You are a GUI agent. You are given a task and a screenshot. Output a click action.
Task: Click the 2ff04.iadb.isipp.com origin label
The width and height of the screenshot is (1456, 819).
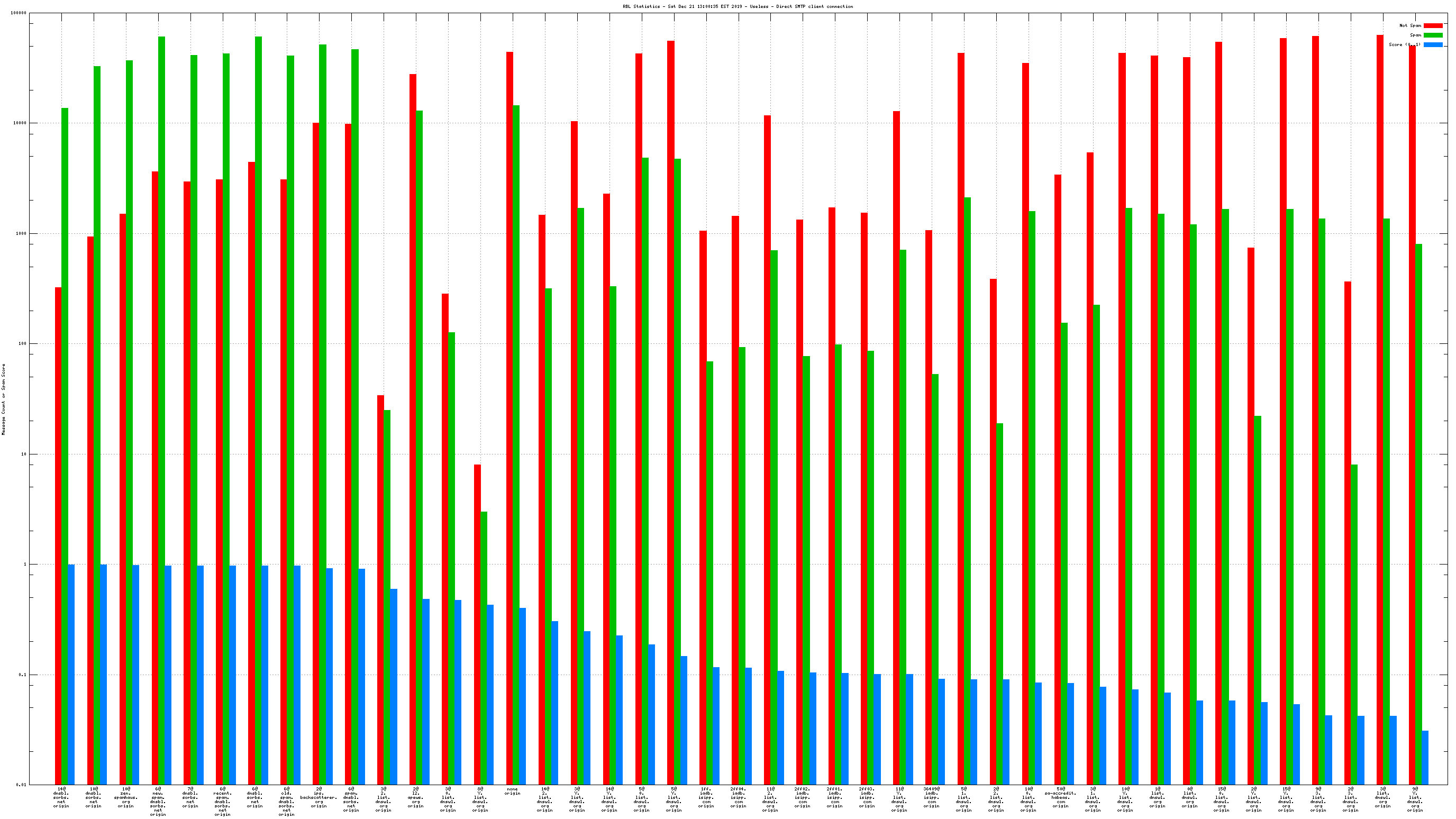pyautogui.click(x=738, y=797)
